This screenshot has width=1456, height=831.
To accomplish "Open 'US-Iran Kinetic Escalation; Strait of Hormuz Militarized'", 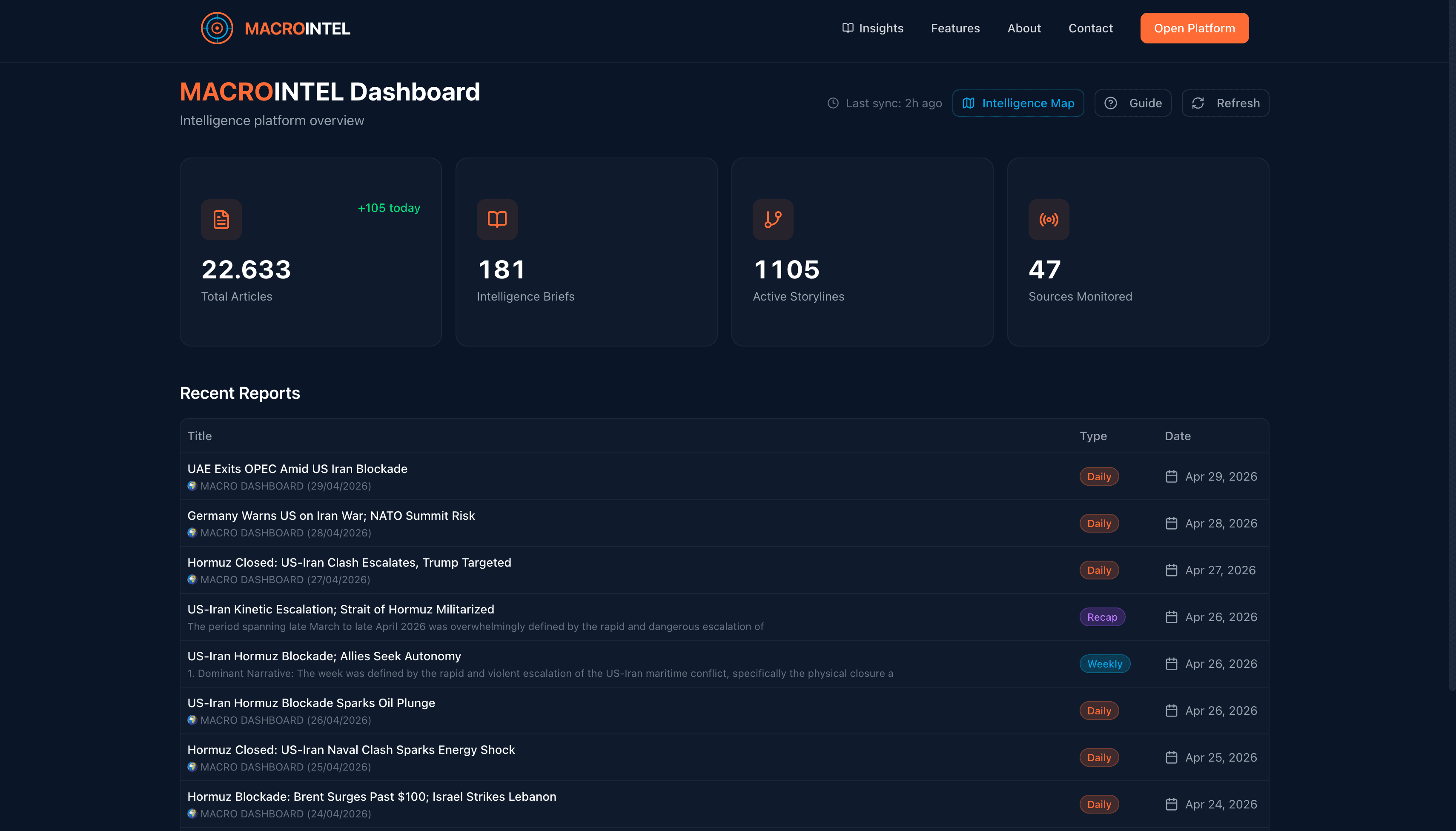I will [341, 609].
